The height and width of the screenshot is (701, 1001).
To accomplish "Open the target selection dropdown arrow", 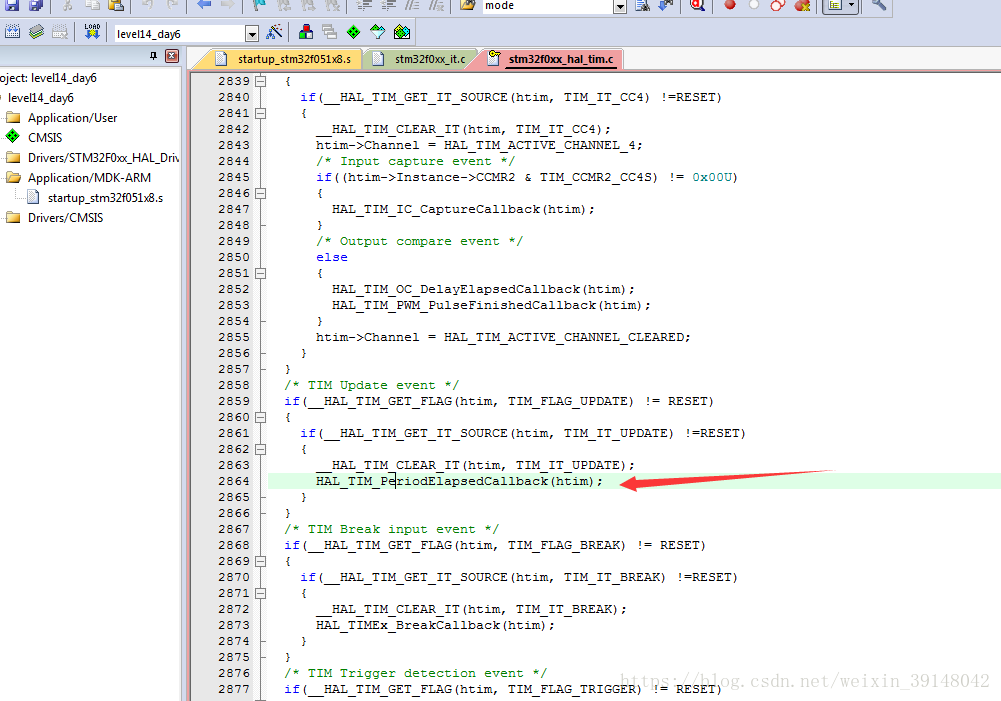I will tap(252, 34).
